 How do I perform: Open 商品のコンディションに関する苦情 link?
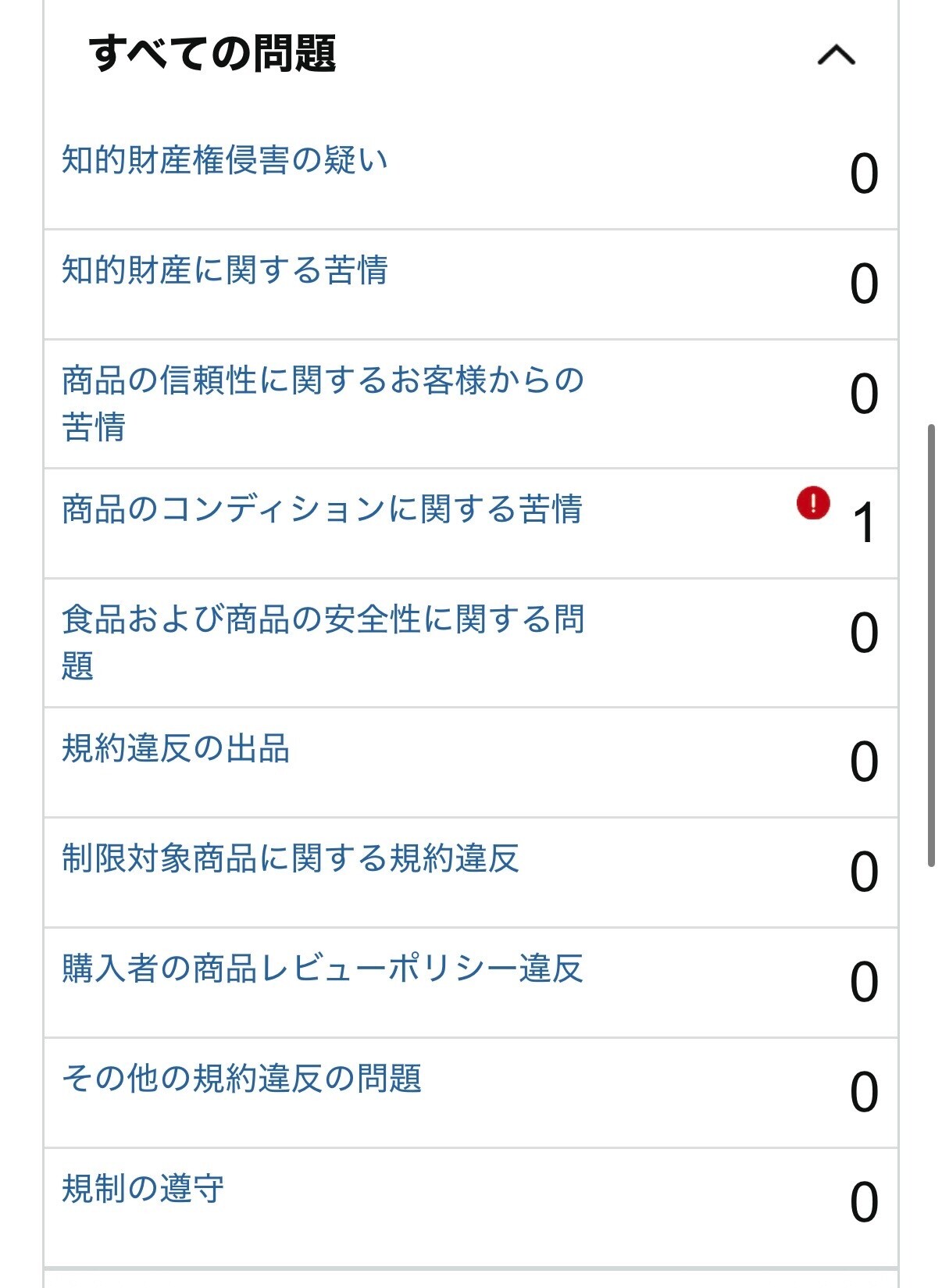(322, 509)
